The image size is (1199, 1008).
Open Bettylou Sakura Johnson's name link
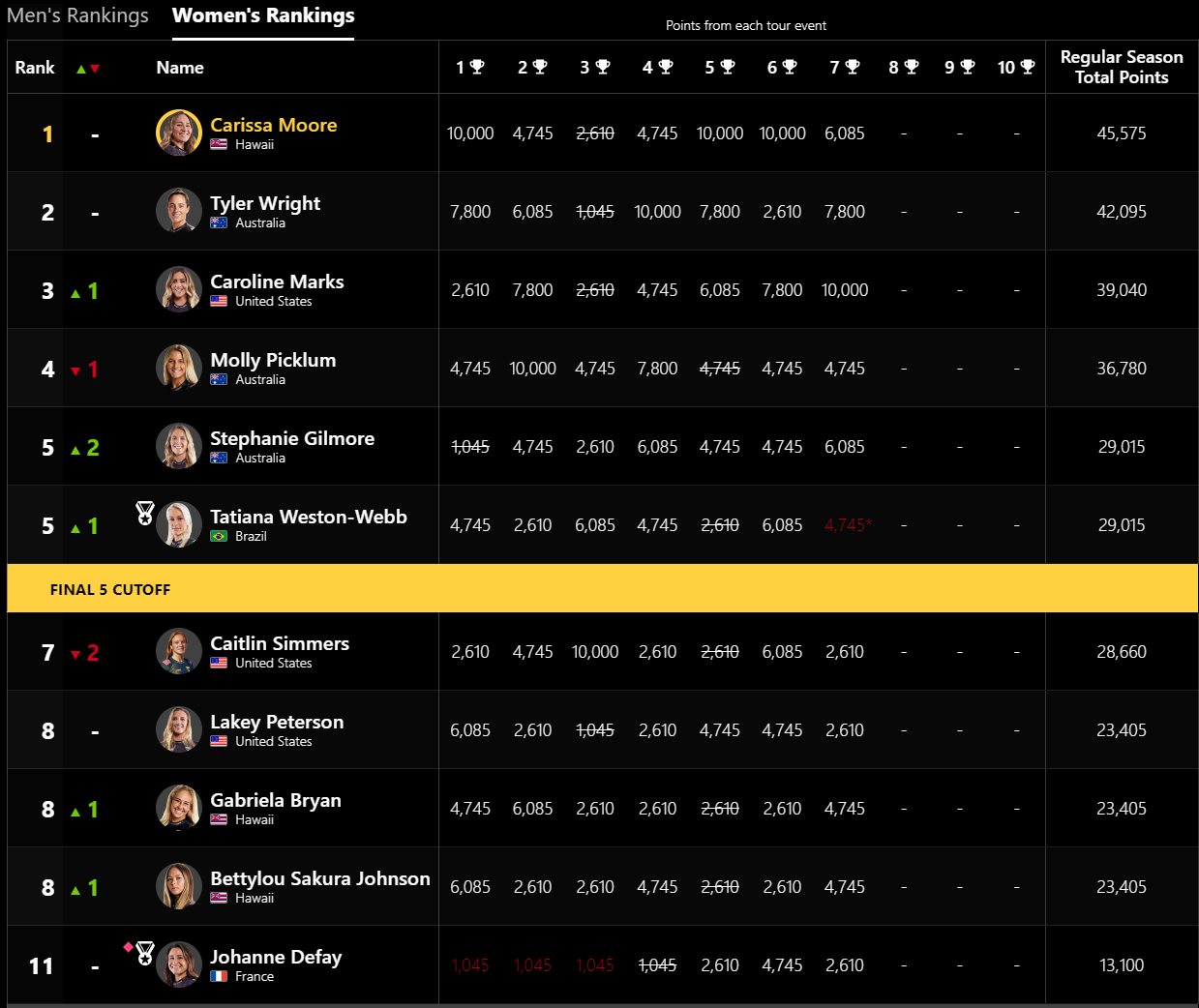tap(320, 878)
